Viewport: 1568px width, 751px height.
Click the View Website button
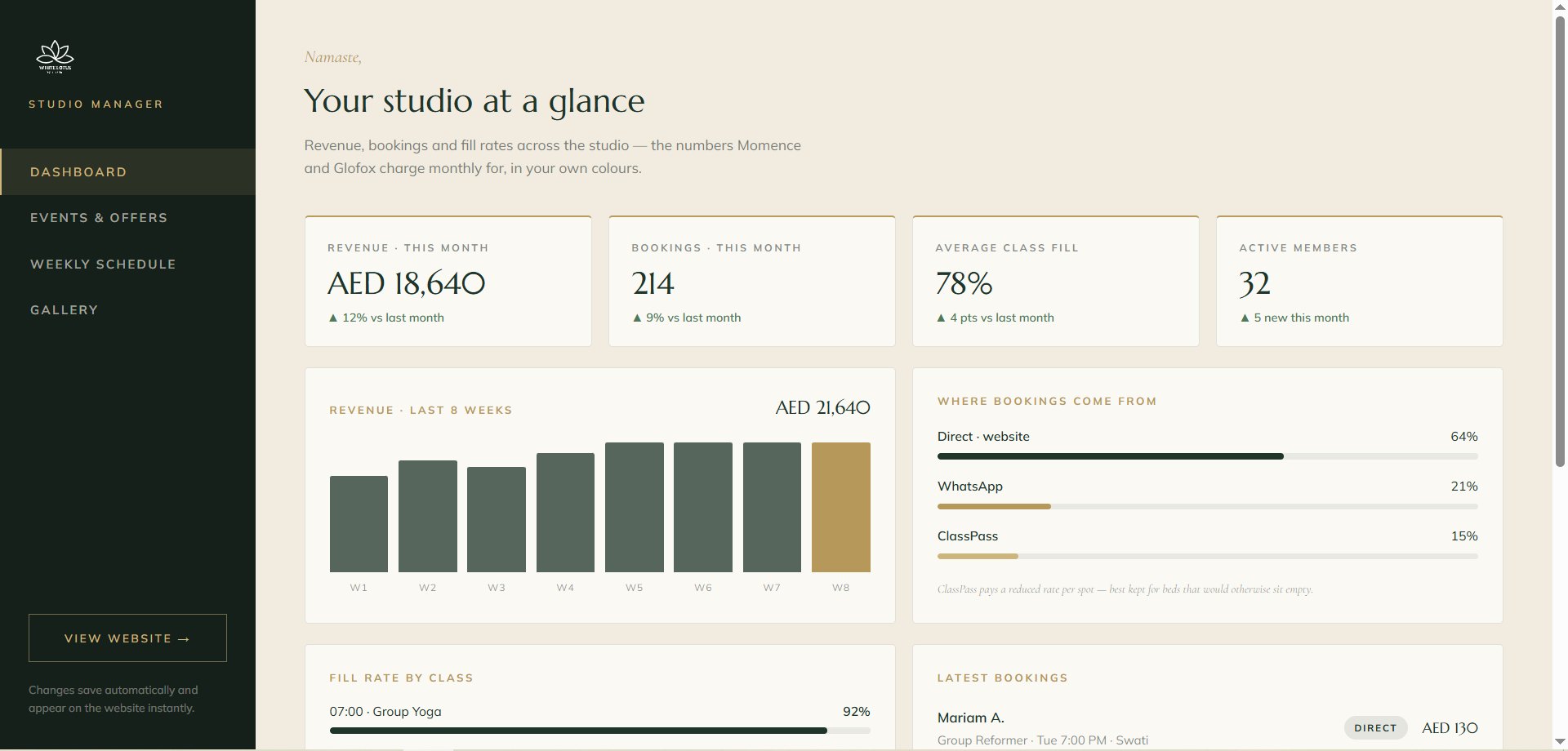[127, 638]
